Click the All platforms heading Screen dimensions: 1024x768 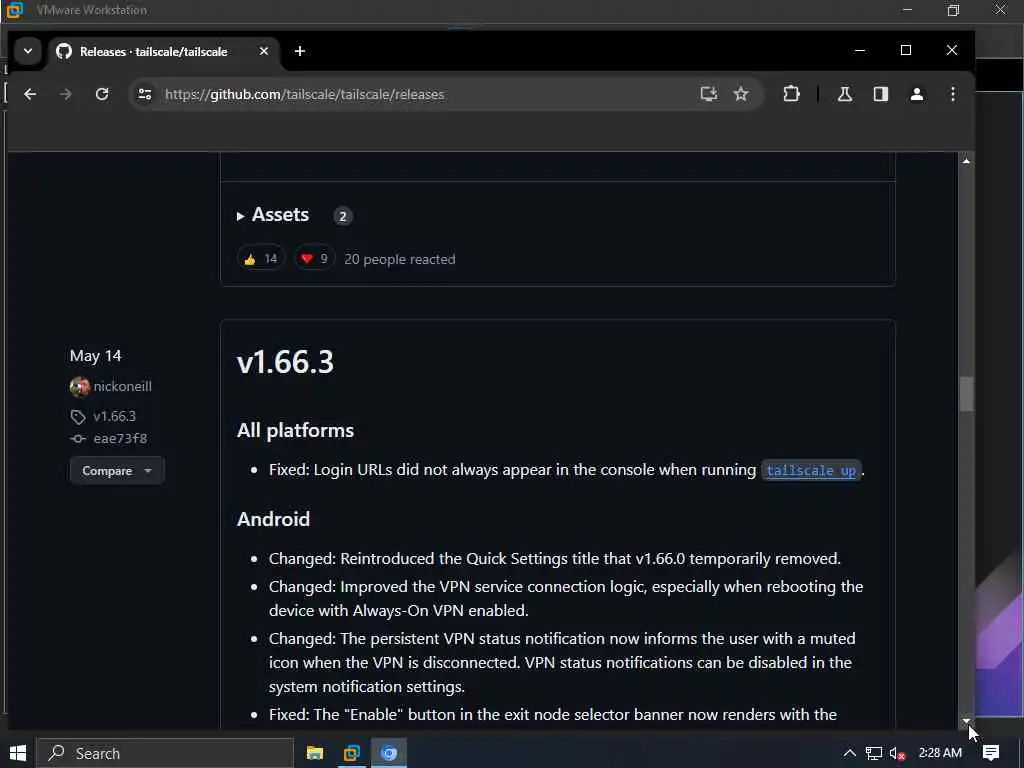[x=295, y=430]
